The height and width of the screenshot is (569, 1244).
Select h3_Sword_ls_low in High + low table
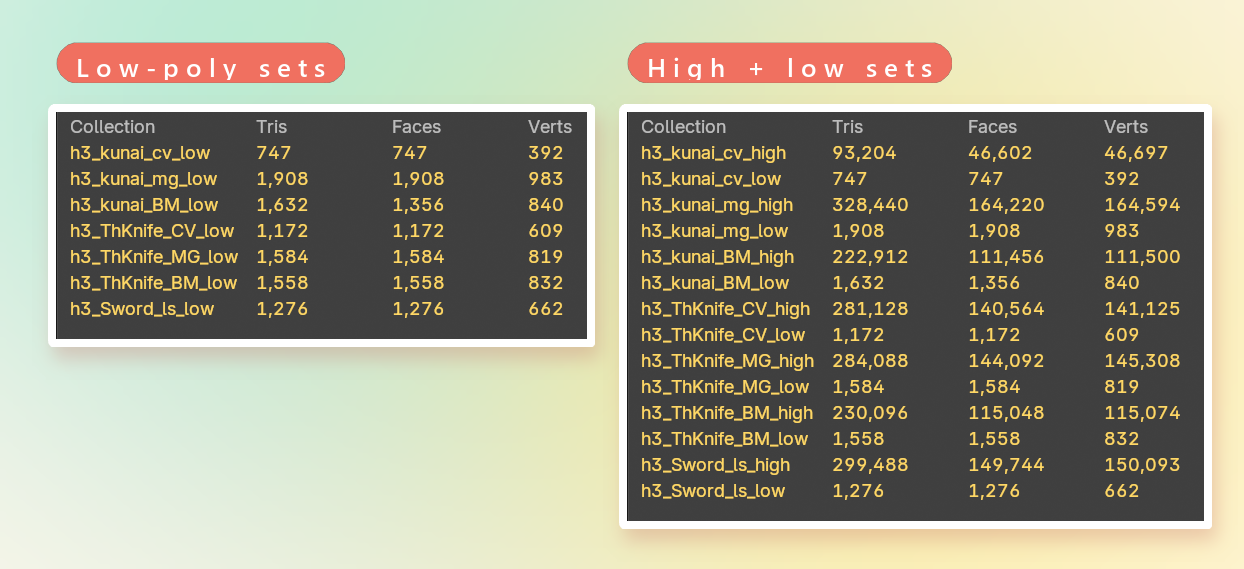pos(713,491)
